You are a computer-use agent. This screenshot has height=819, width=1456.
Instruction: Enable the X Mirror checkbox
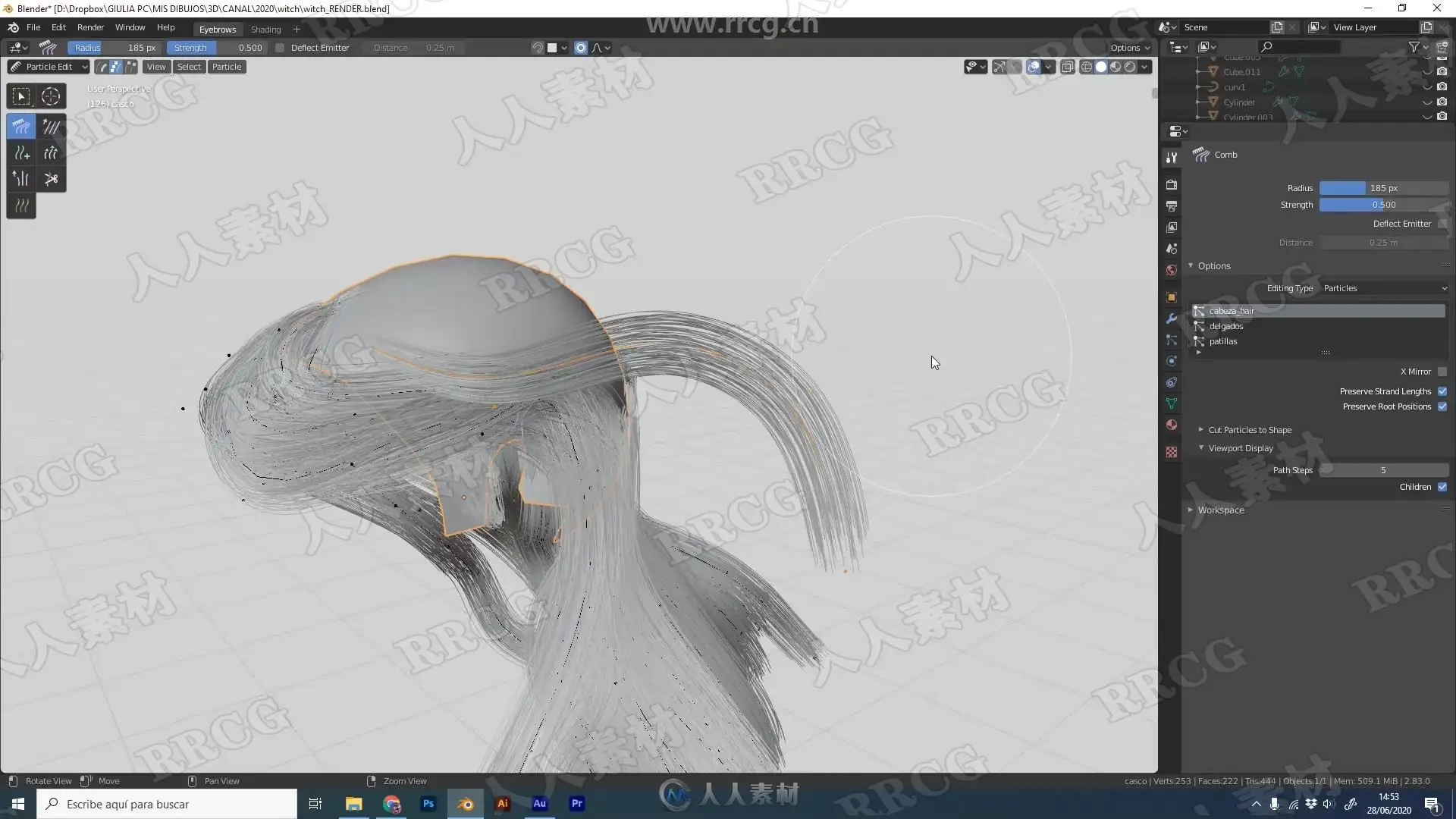click(1442, 372)
